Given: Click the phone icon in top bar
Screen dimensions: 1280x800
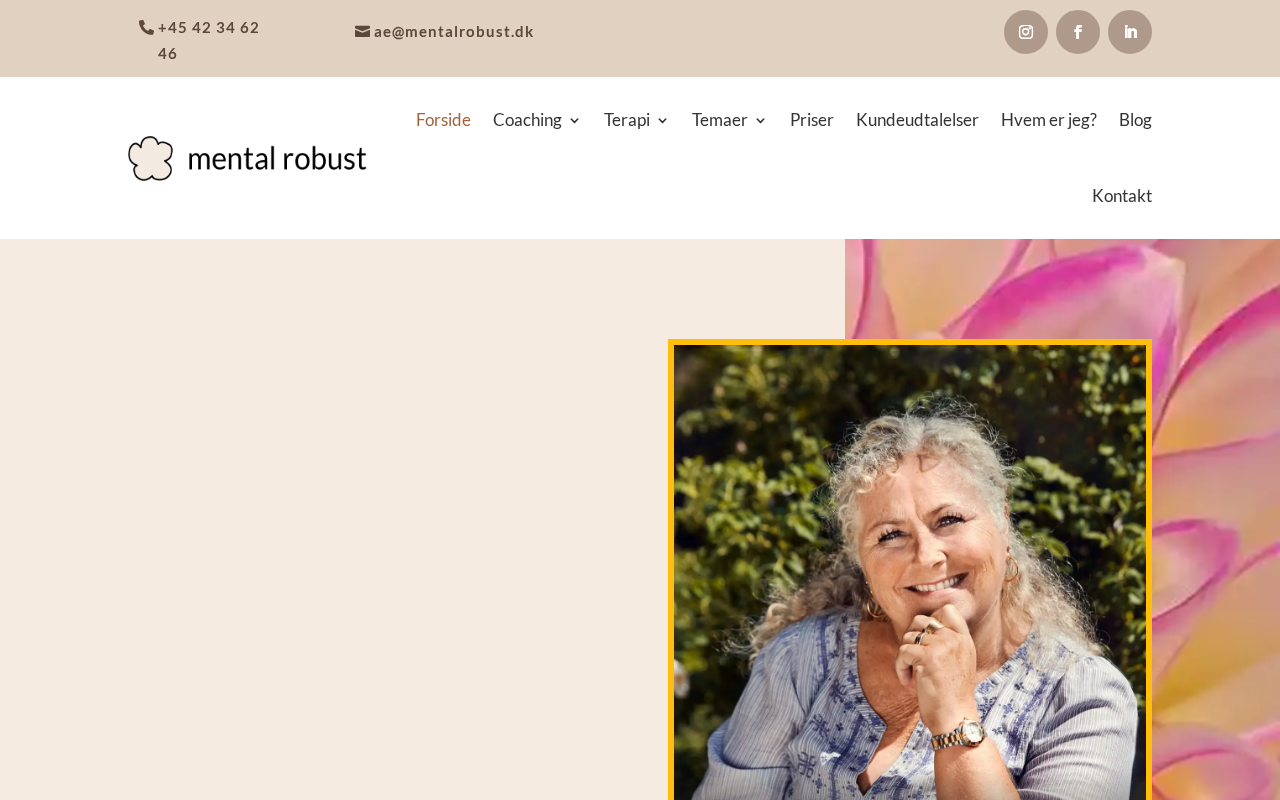Looking at the screenshot, I should [146, 28].
